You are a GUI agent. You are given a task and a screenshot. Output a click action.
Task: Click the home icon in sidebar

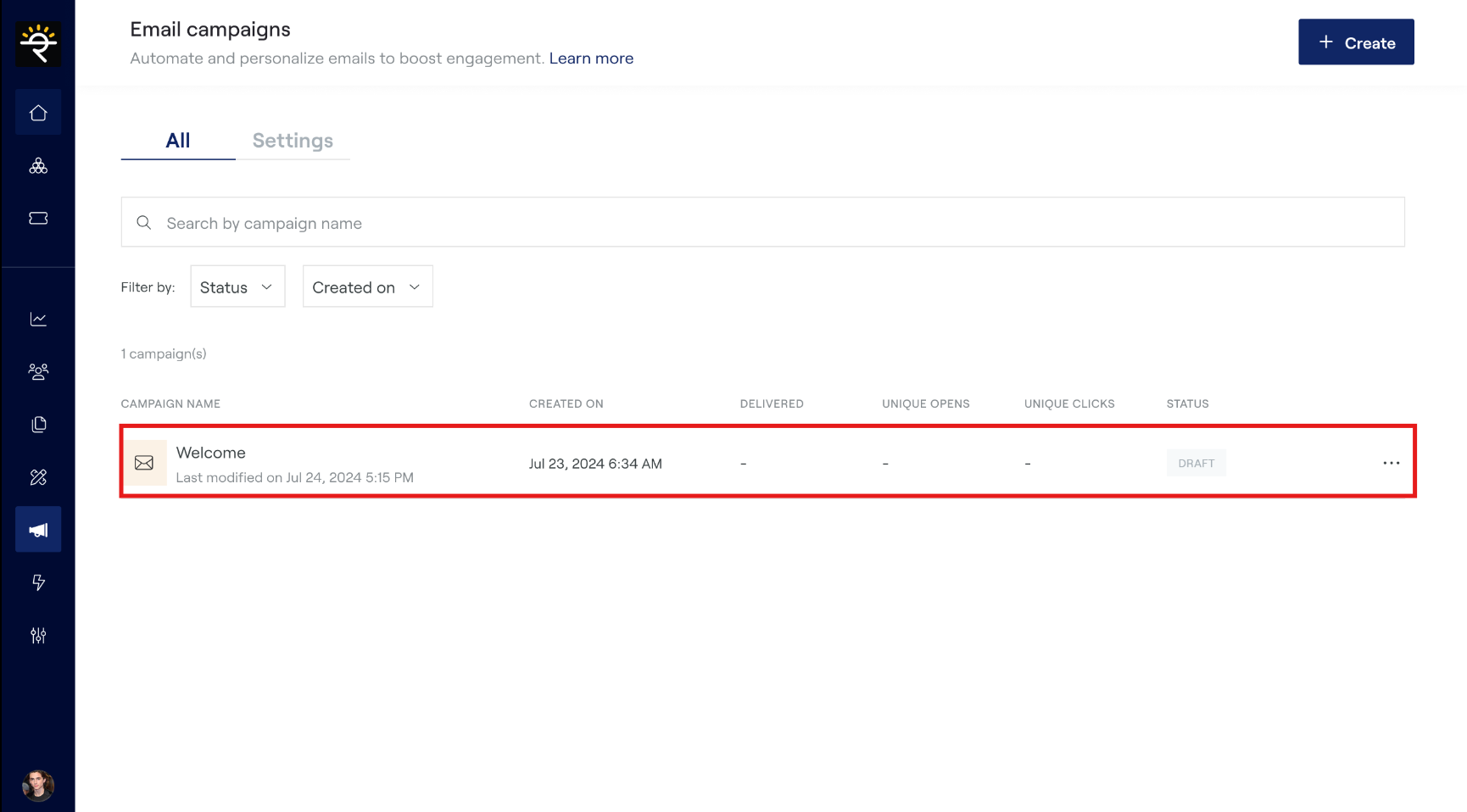(38, 113)
